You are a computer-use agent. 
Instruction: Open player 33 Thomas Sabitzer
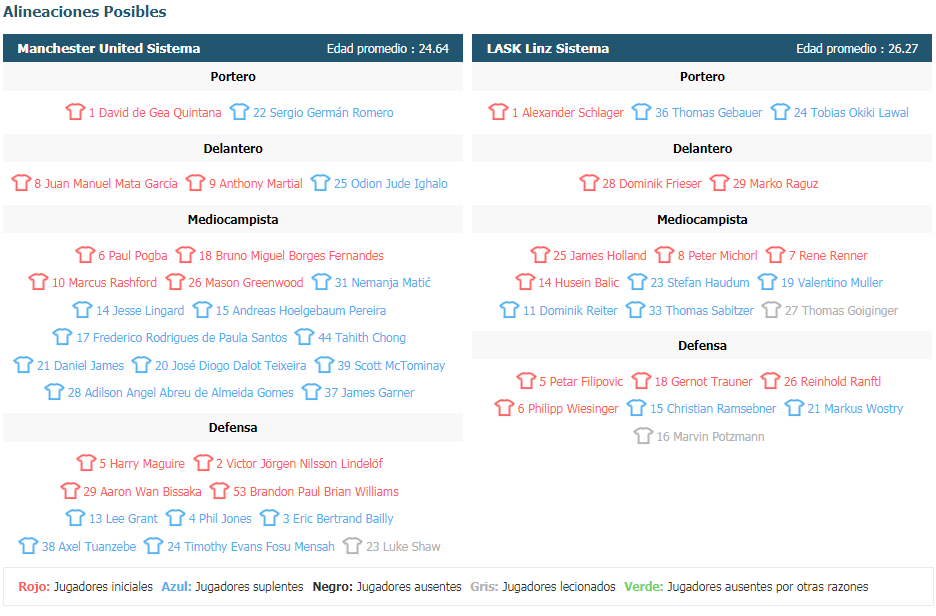pyautogui.click(x=701, y=311)
